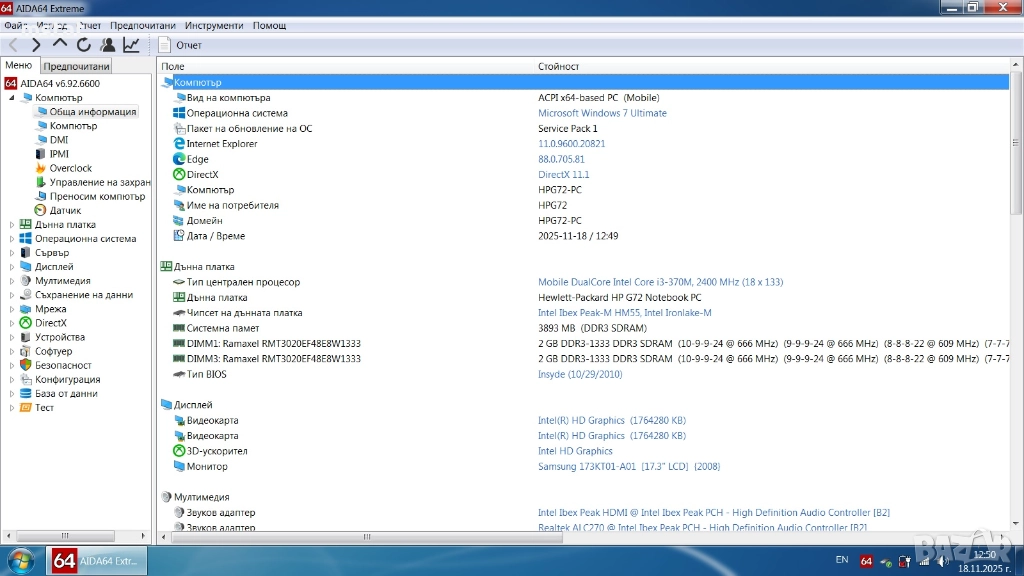1024x576 pixels.
Task: Select the Overclock flame item in tree
Action: tap(70, 168)
